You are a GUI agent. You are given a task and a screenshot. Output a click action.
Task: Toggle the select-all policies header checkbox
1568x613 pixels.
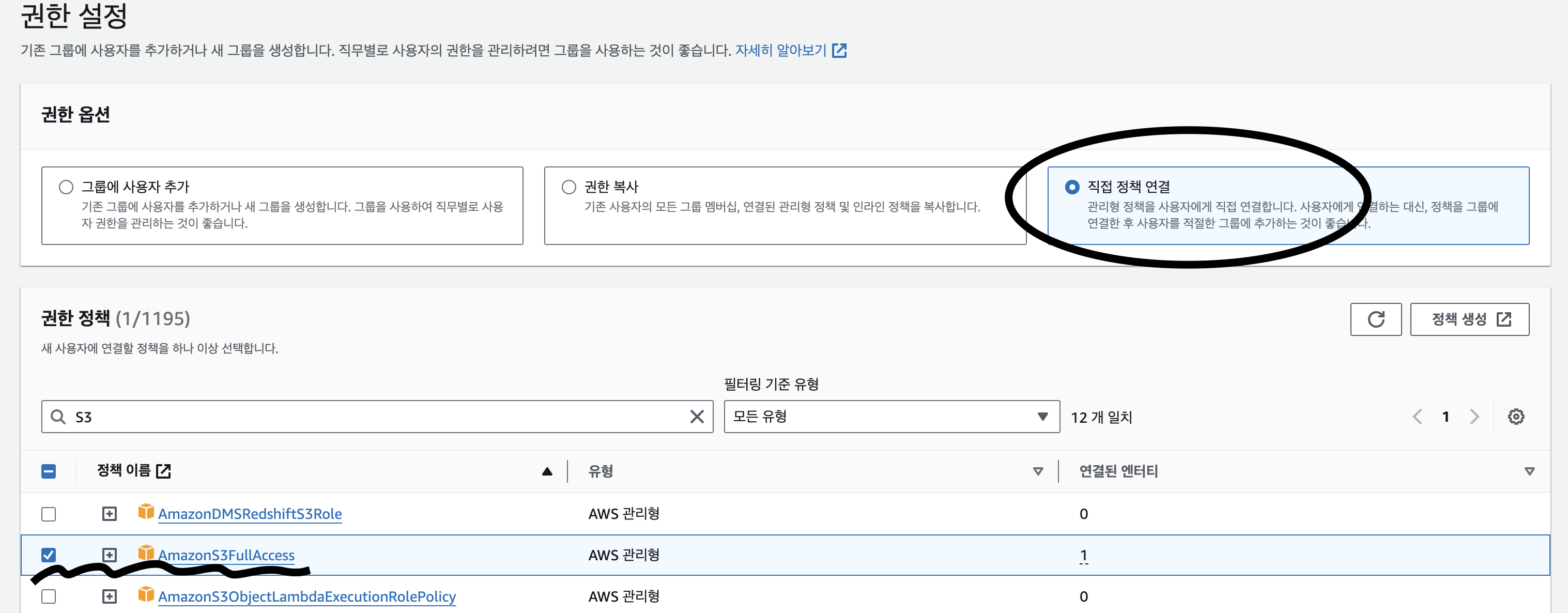click(49, 471)
